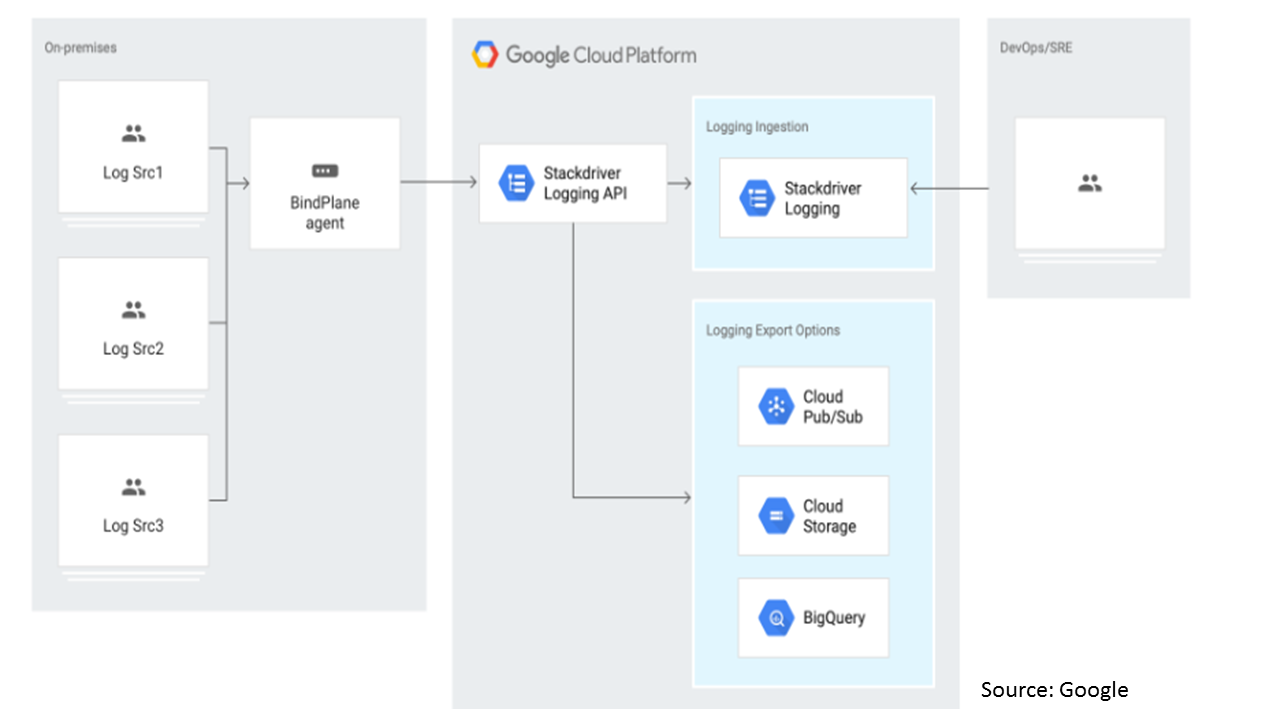Select the Cloud Pub/Sub label
Image resolution: width=1280 pixels, height=720 pixels.
point(832,406)
